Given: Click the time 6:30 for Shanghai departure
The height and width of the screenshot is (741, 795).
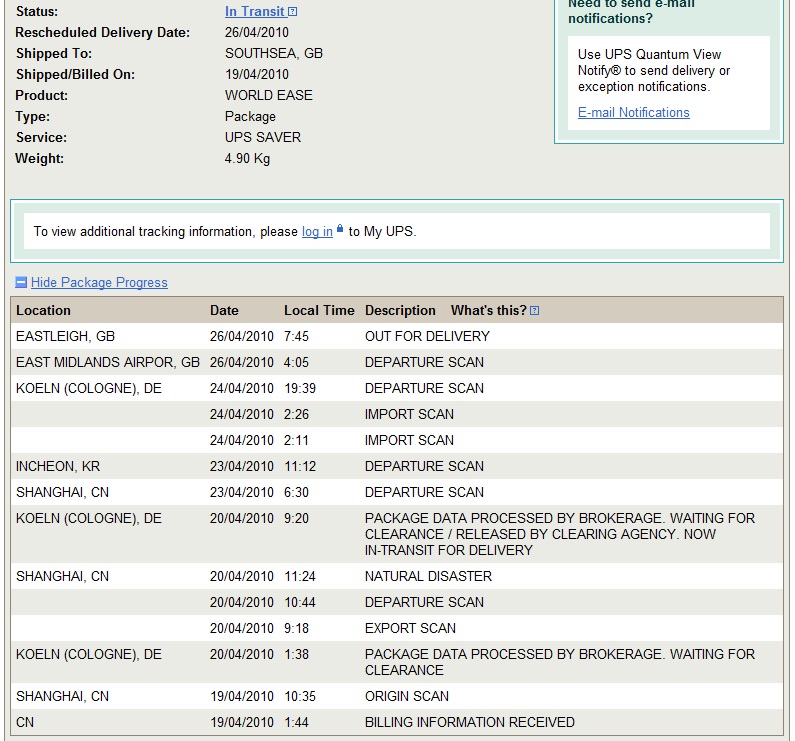Looking at the screenshot, I should click(296, 492).
